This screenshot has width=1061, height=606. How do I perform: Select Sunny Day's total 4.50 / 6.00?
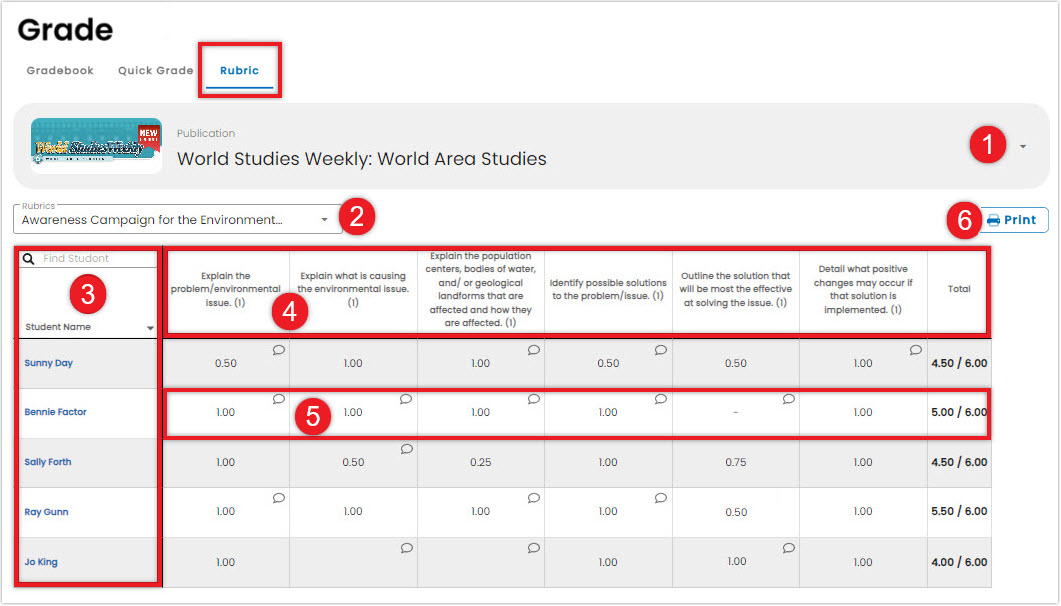(x=960, y=363)
